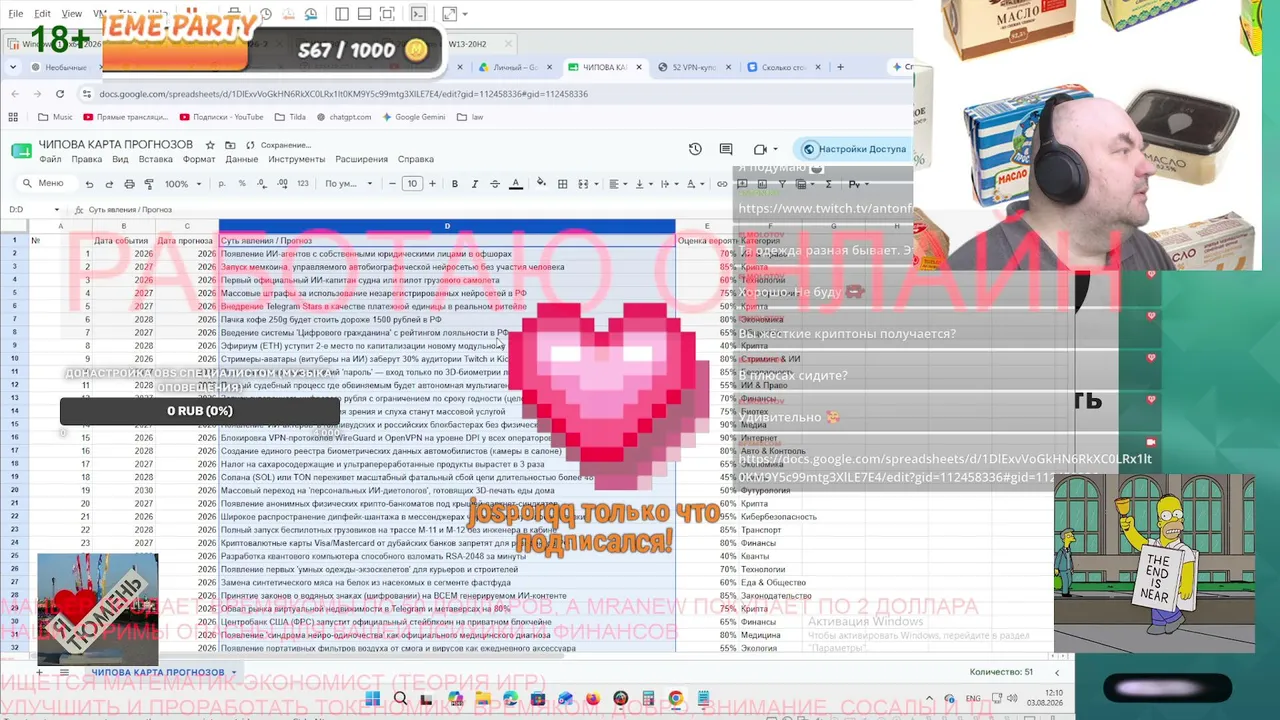
Task: Format selection as percent
Action: [242, 184]
